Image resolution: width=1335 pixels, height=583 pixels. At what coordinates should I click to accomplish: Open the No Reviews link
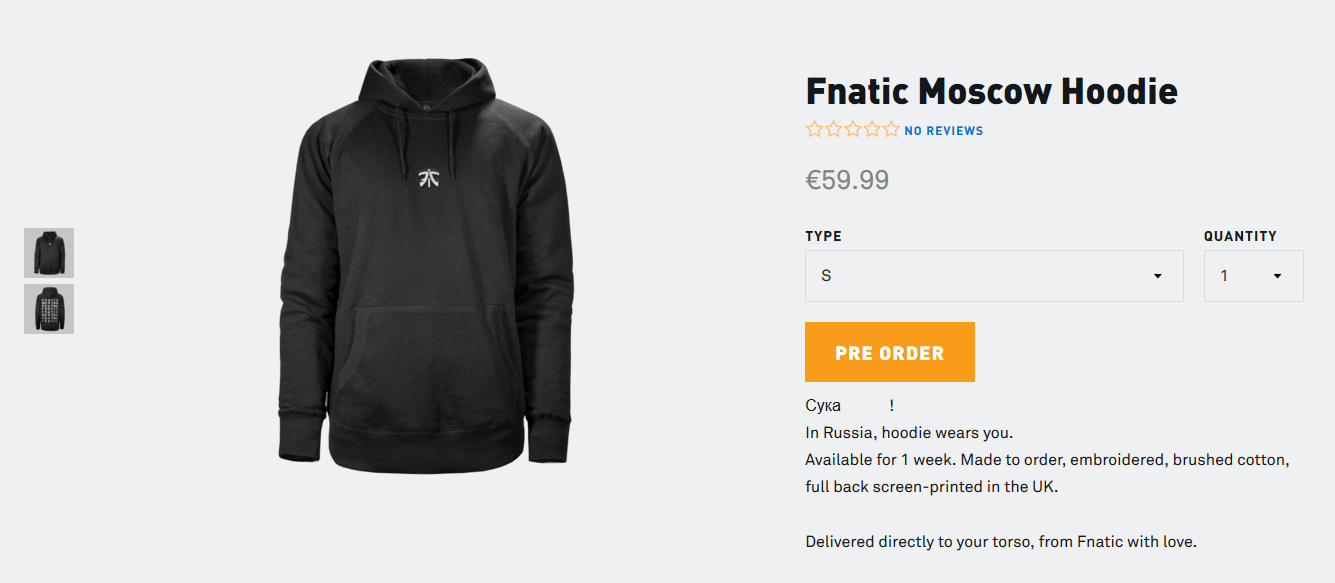coord(943,131)
